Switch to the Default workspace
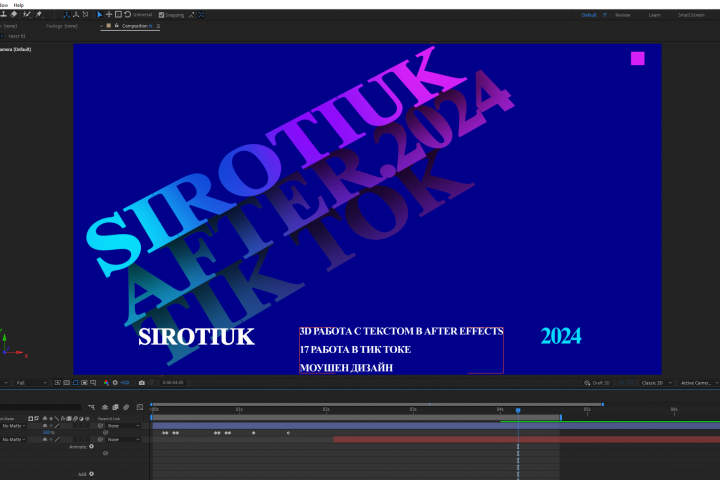Image resolution: width=720 pixels, height=480 pixels. pyautogui.click(x=589, y=15)
